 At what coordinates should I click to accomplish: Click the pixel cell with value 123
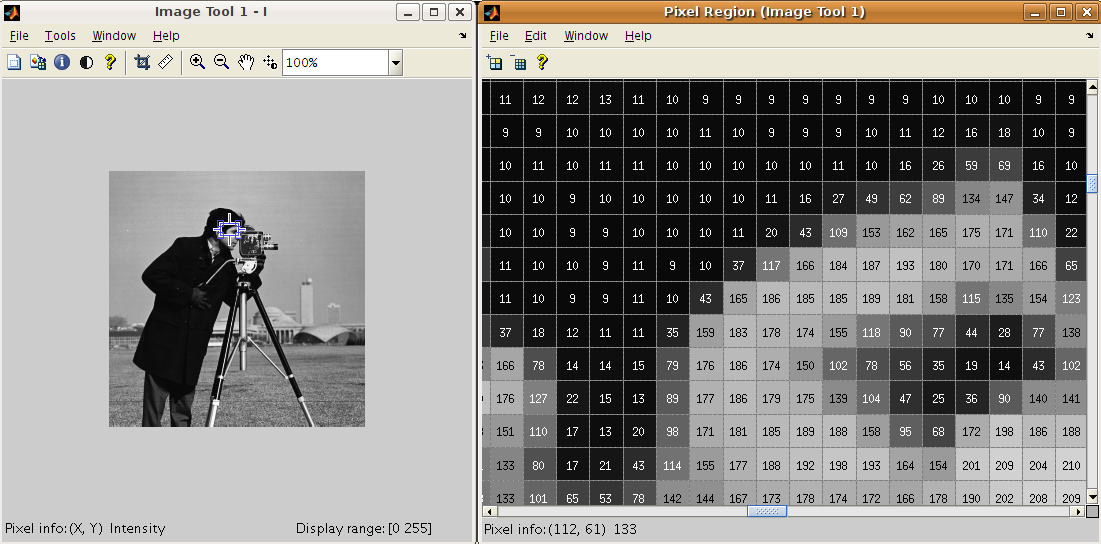[1071, 298]
